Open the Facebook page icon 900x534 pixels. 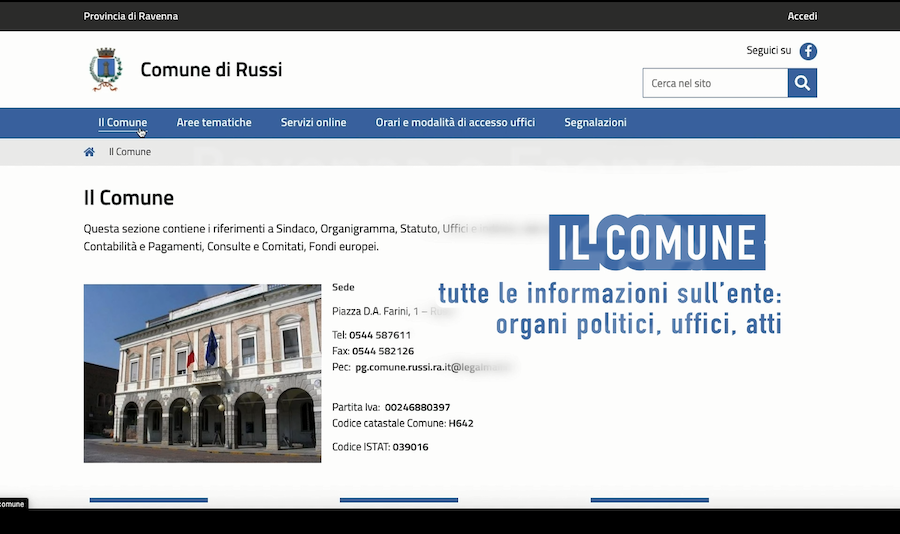(808, 51)
